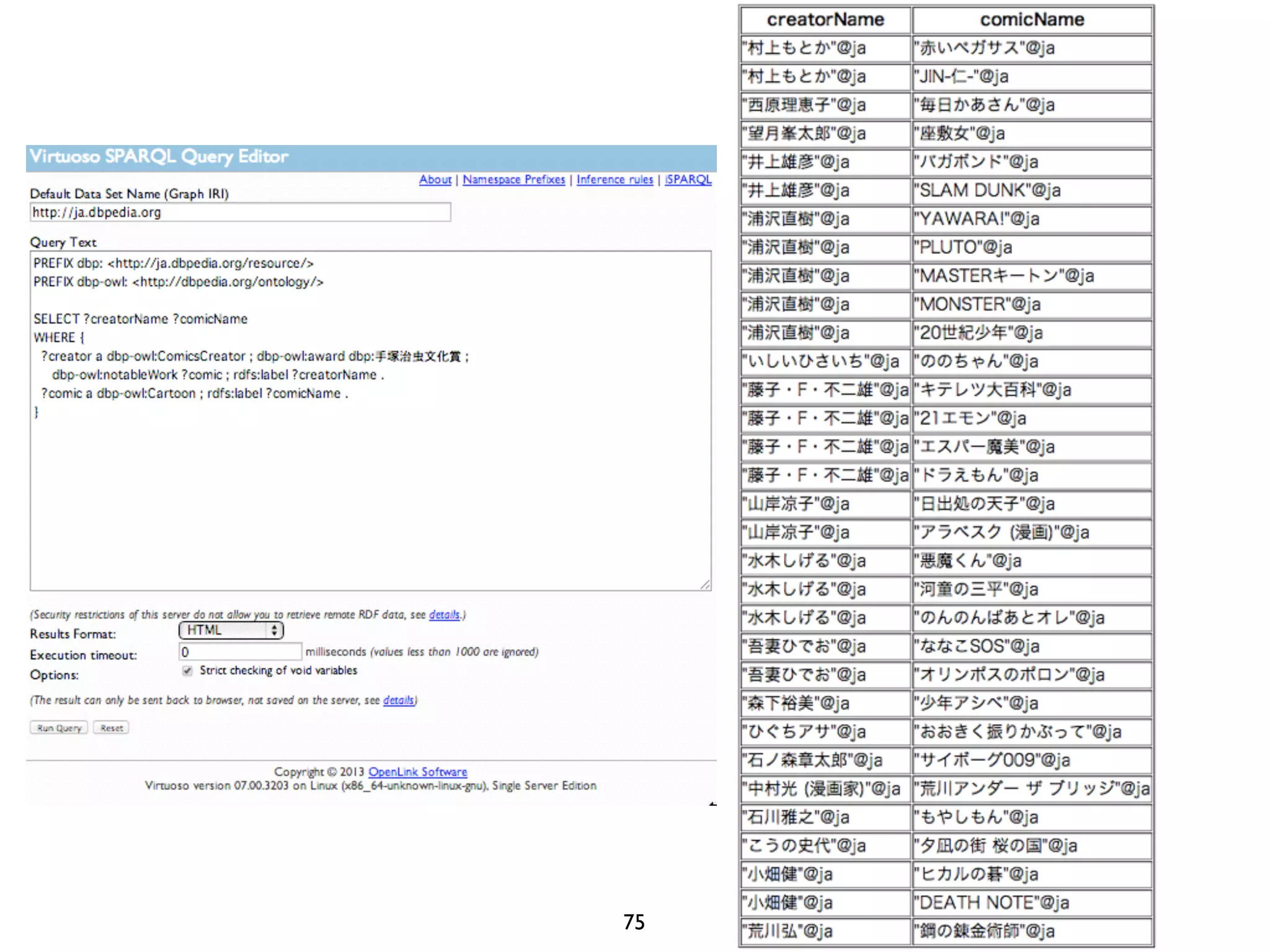Open the security restrictions details link
1270x952 pixels.
(444, 615)
